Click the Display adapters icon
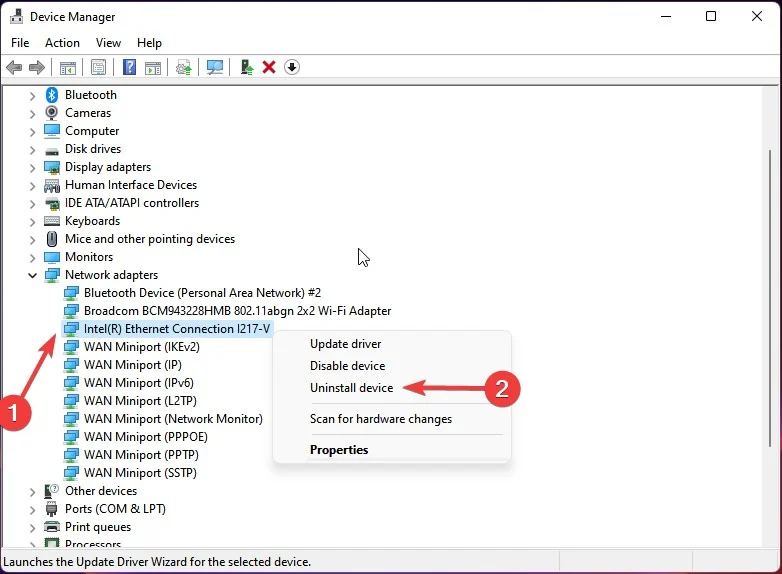Screen dimensions: 782x574 [x=52, y=167]
